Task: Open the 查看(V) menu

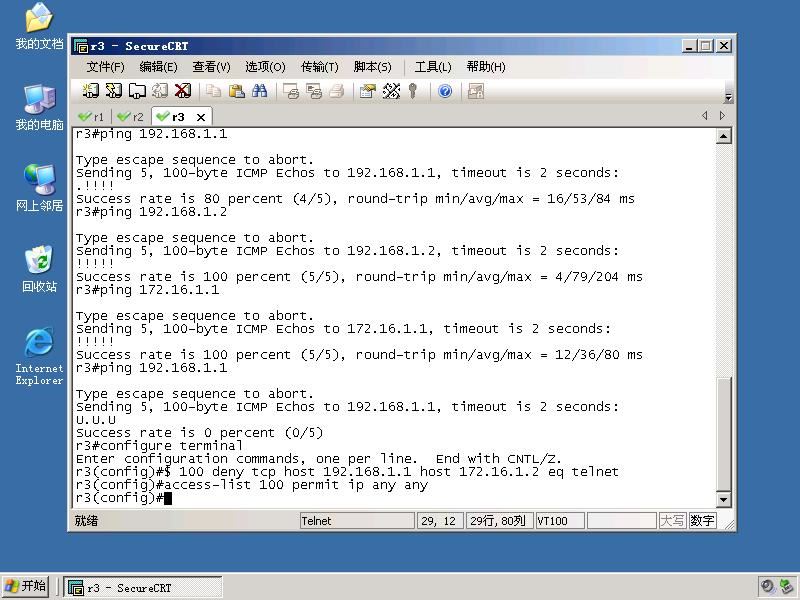Action: tap(211, 67)
